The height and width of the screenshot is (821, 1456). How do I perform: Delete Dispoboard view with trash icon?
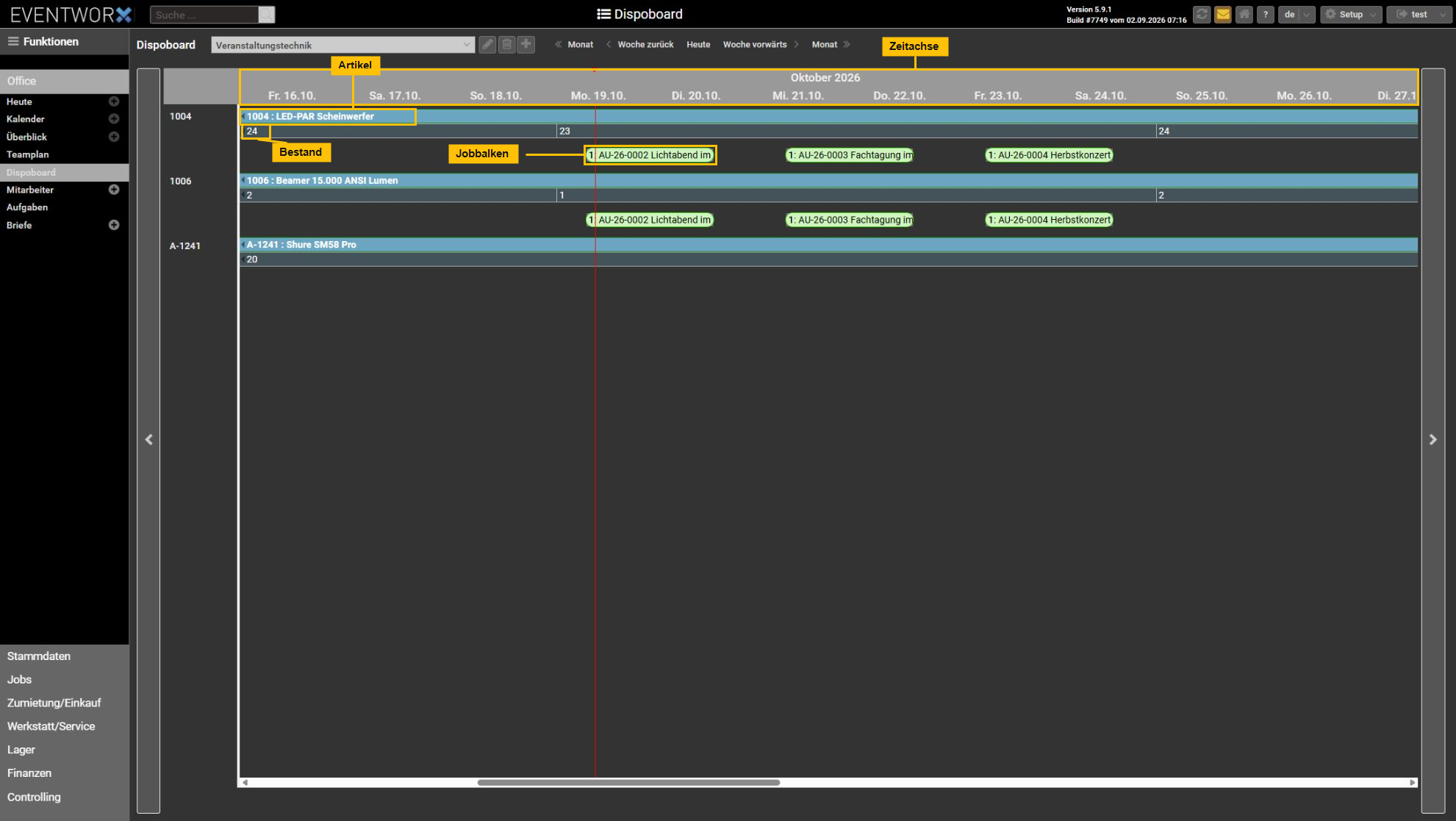(x=507, y=45)
